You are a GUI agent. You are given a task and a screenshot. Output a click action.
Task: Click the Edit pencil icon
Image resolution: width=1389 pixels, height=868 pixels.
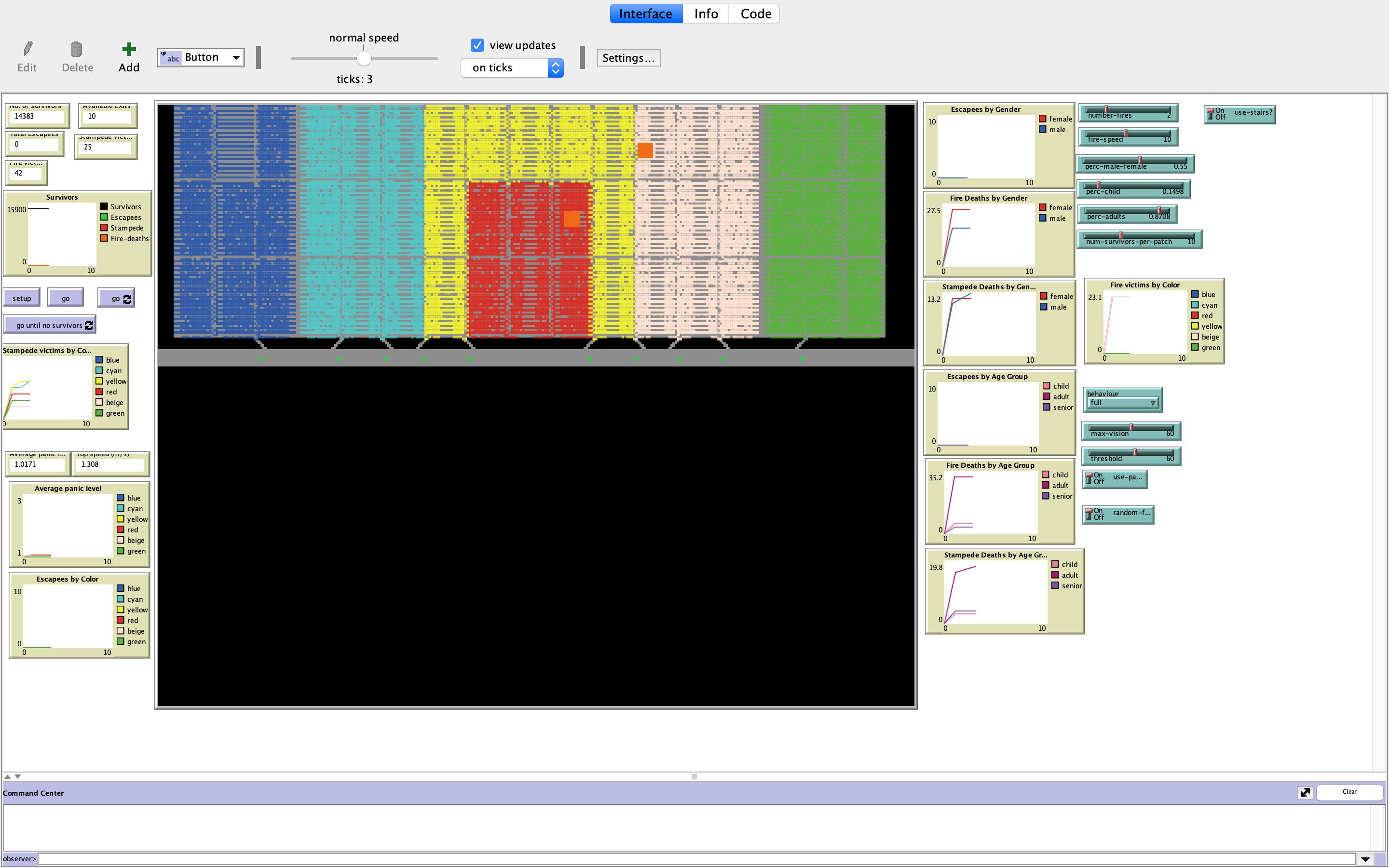coord(27,49)
